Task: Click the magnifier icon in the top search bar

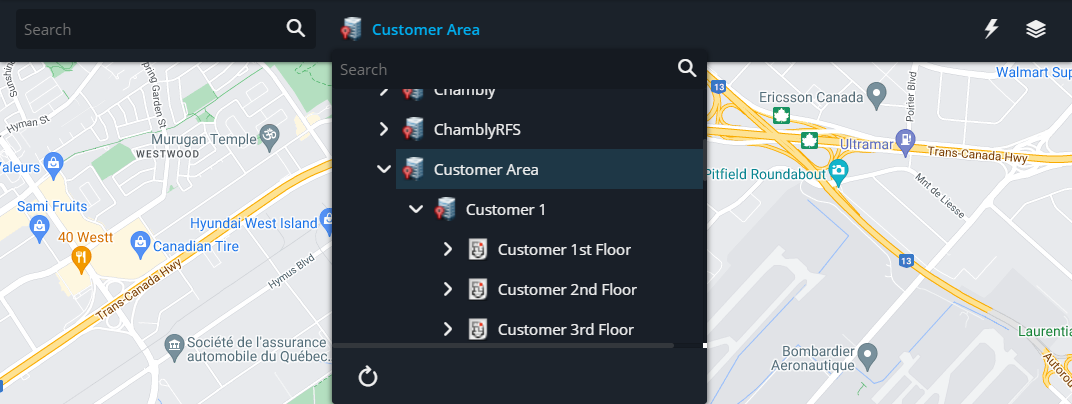Action: click(x=295, y=29)
